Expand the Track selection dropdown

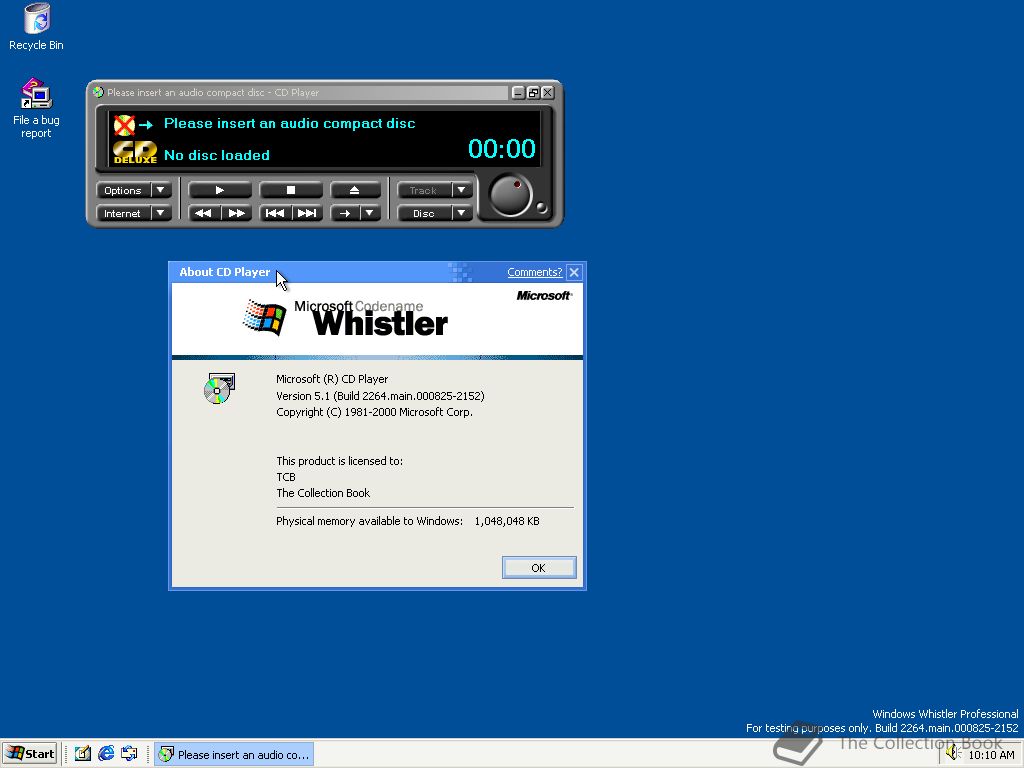click(x=462, y=190)
